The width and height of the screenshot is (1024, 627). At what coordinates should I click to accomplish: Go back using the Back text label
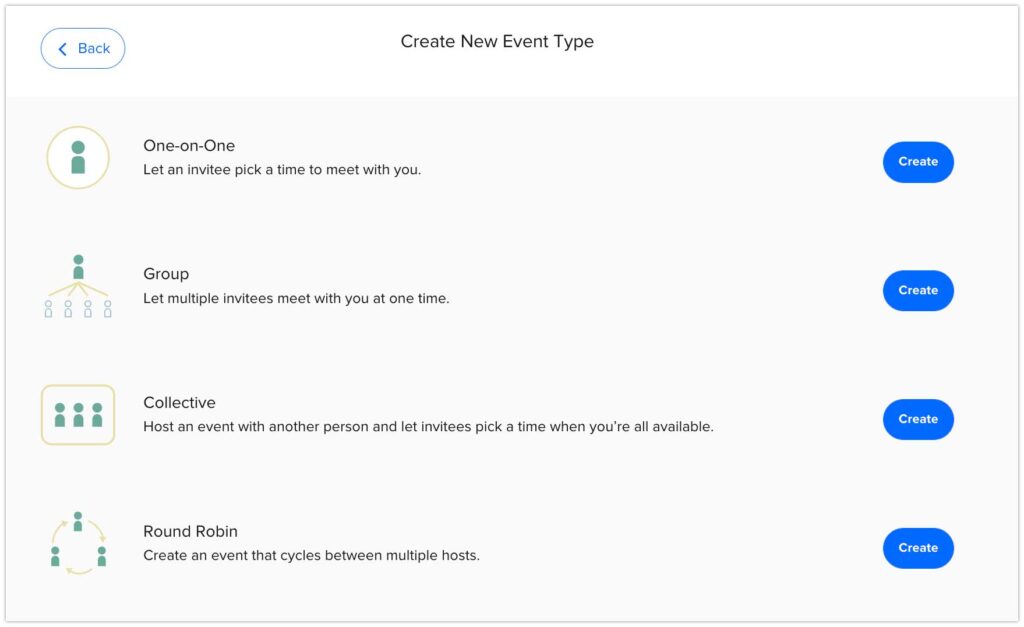click(x=94, y=48)
